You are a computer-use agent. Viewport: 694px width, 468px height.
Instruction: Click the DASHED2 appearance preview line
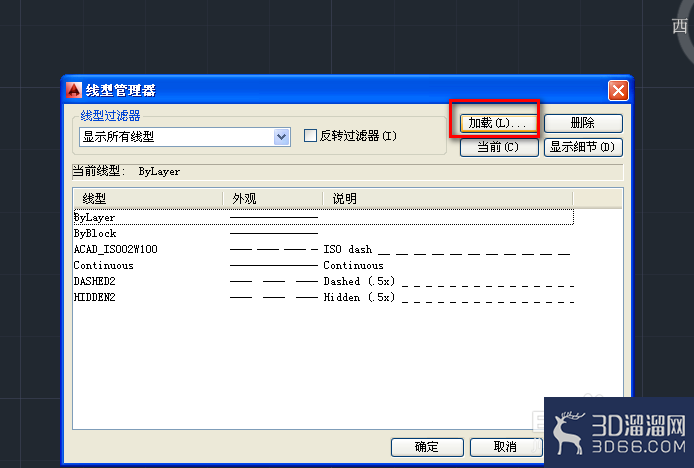coord(274,281)
